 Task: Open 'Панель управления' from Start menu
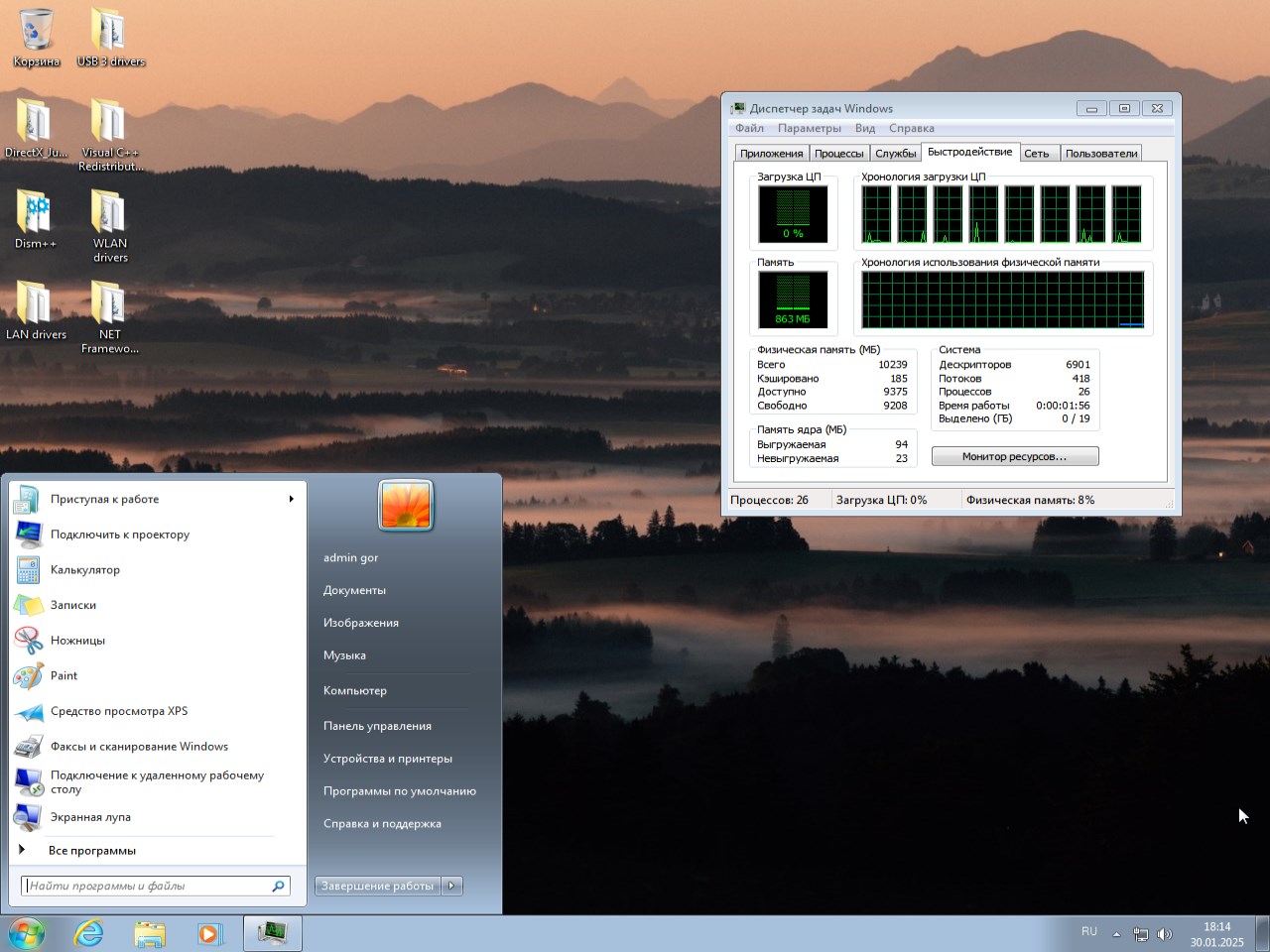point(377,726)
